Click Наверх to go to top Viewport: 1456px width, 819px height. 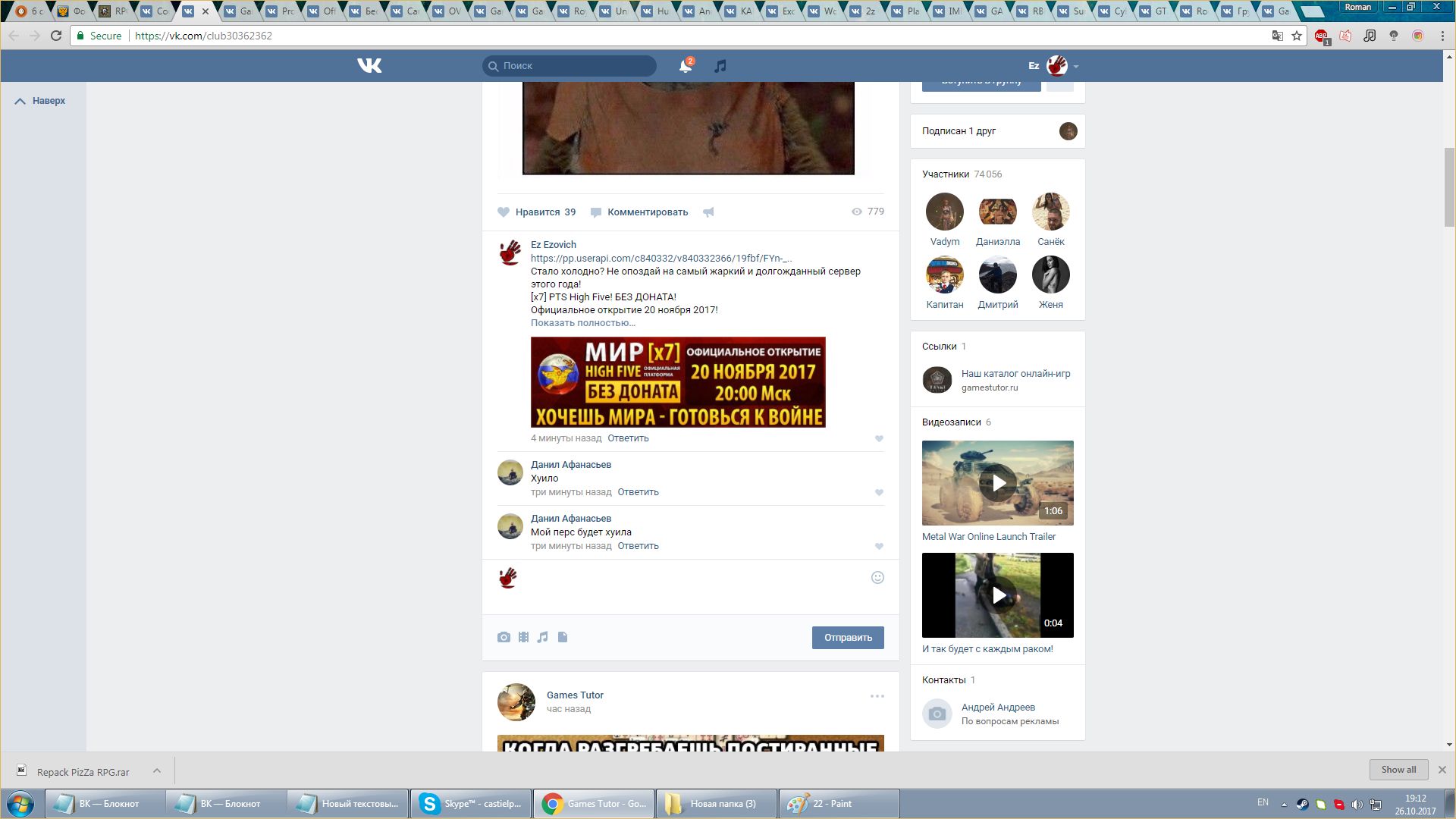pyautogui.click(x=40, y=101)
